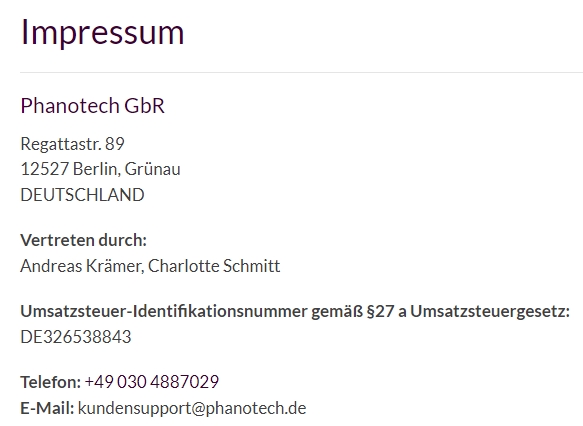The width and height of the screenshot is (583, 426).
Task: Click the DEUTSCHLAND country line
Action: coord(82,195)
